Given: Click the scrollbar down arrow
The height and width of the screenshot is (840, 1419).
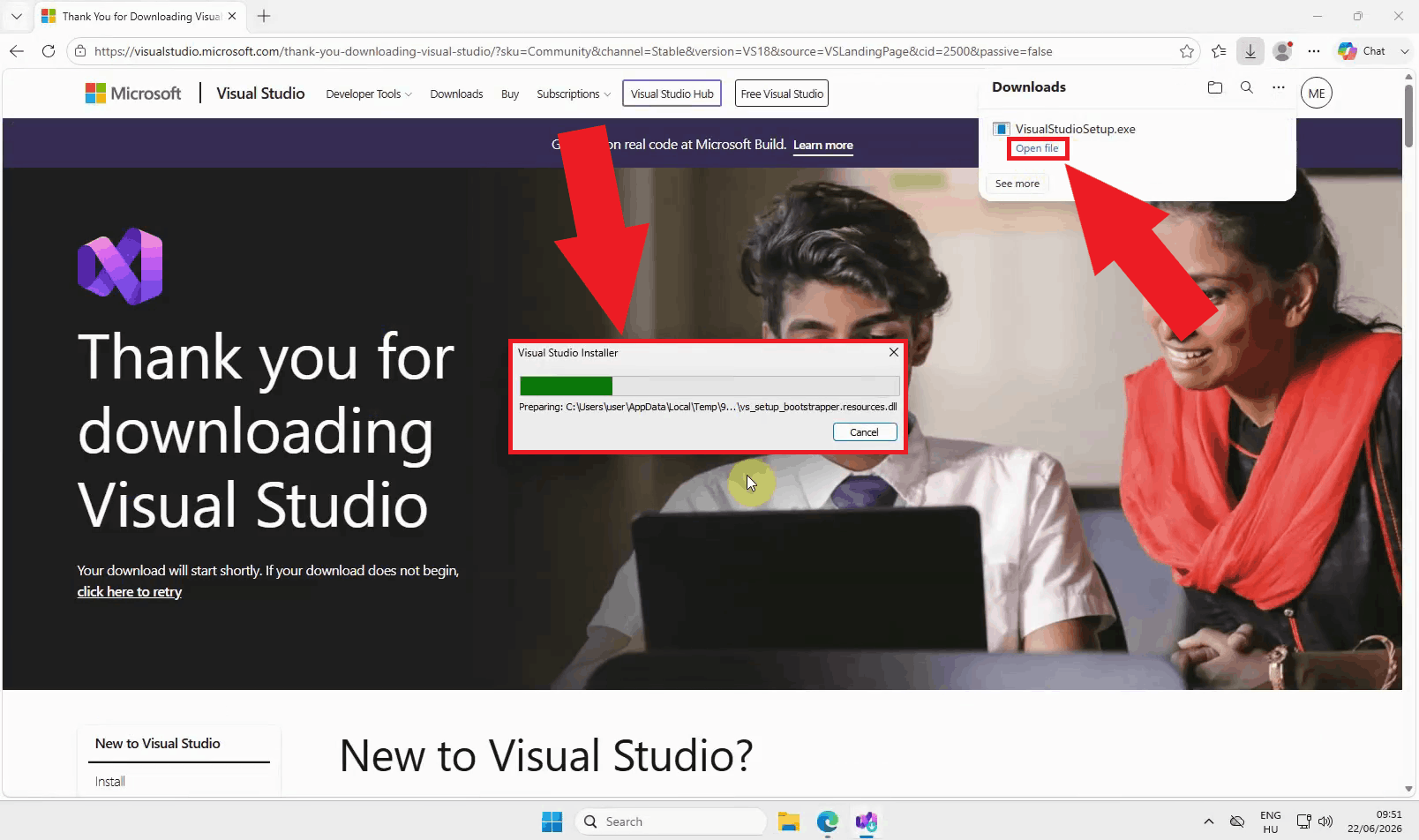Looking at the screenshot, I should 1409,789.
